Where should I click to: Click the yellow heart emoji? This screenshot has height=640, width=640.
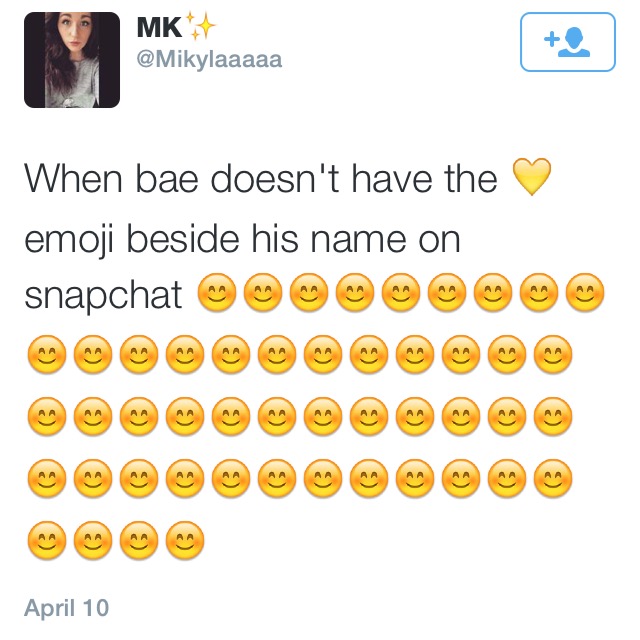(x=531, y=177)
